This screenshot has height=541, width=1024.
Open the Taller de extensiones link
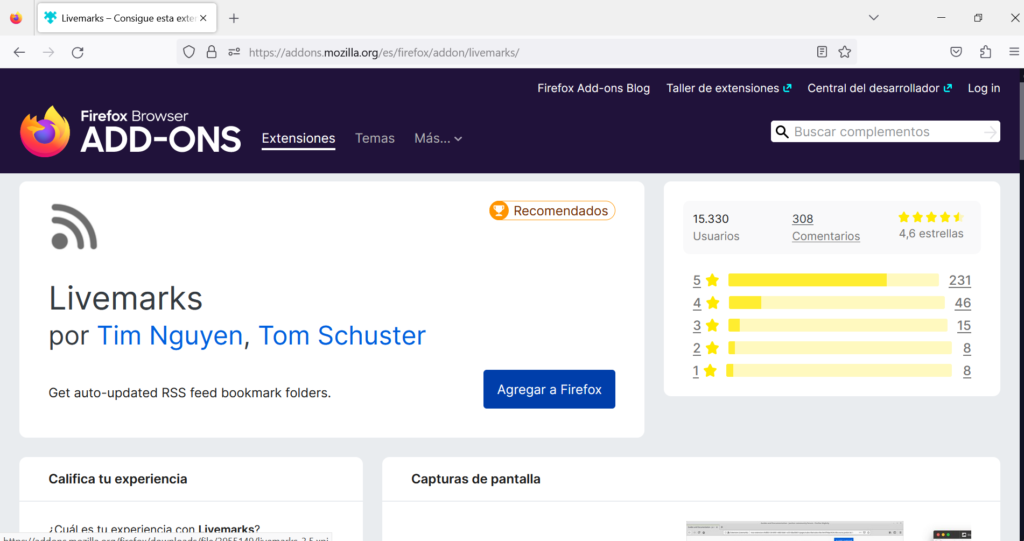click(x=729, y=88)
